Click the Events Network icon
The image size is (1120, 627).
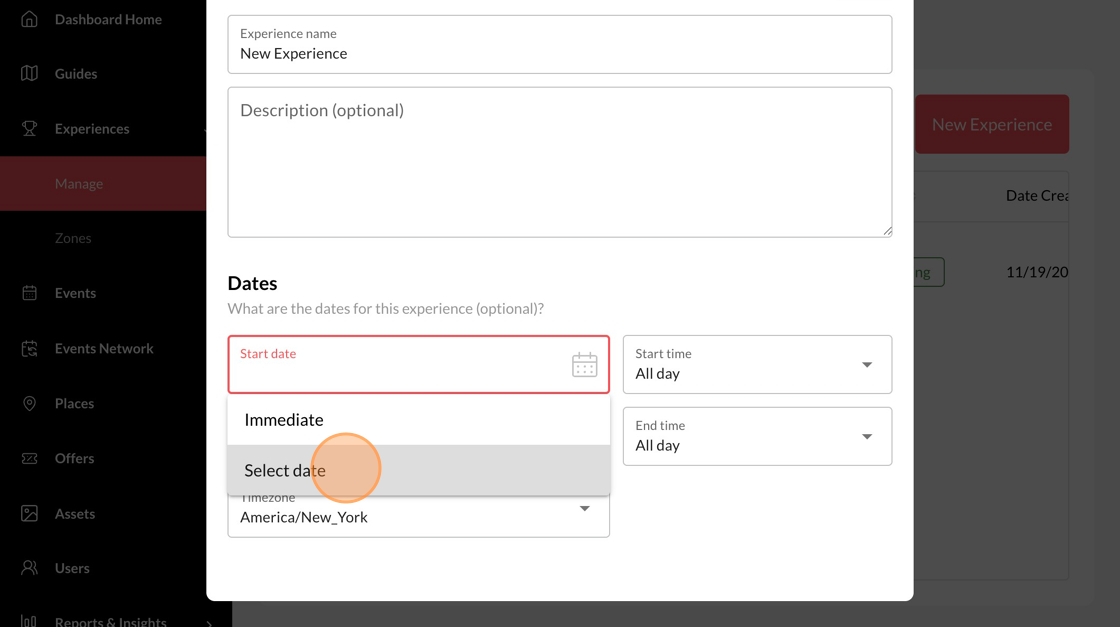tap(29, 348)
